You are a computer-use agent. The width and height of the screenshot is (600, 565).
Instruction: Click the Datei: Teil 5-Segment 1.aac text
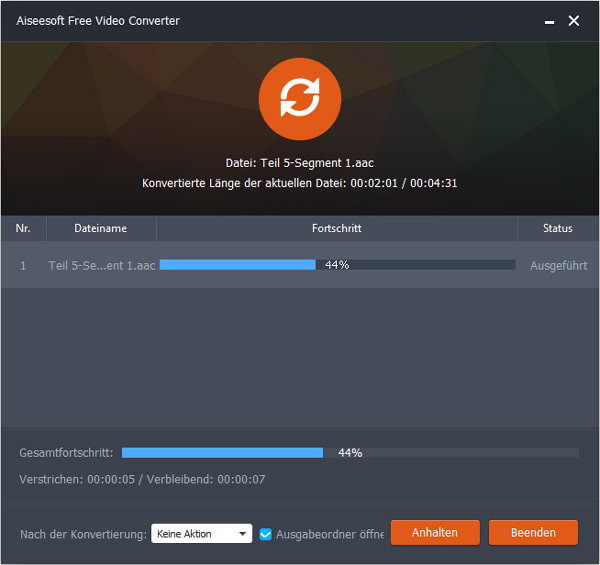(300, 164)
